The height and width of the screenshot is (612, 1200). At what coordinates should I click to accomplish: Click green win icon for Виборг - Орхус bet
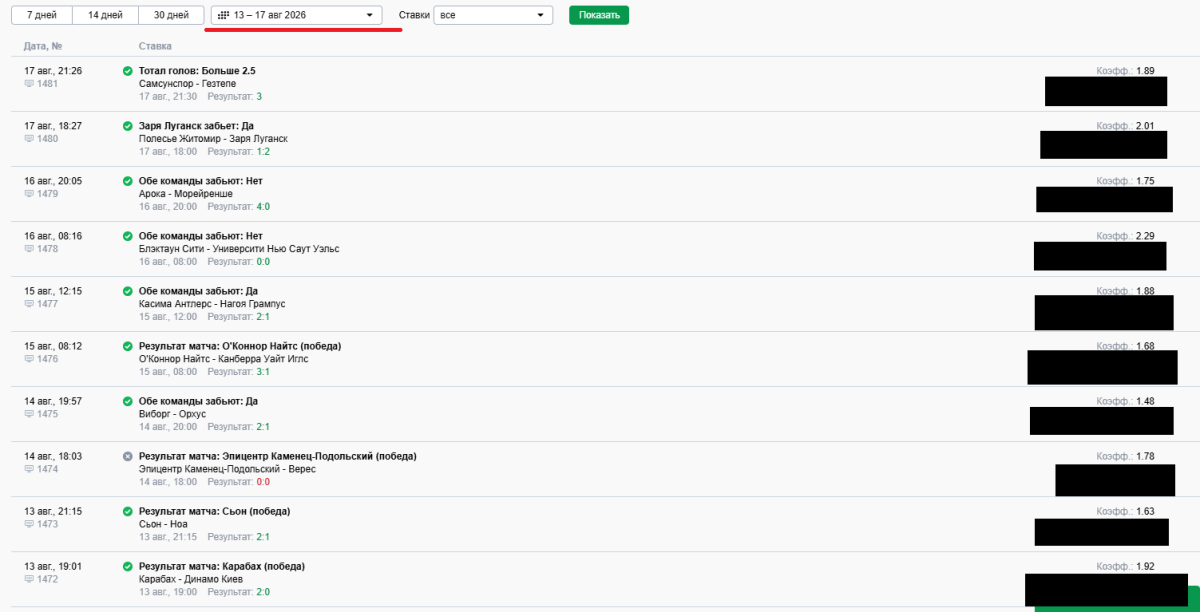pos(127,401)
